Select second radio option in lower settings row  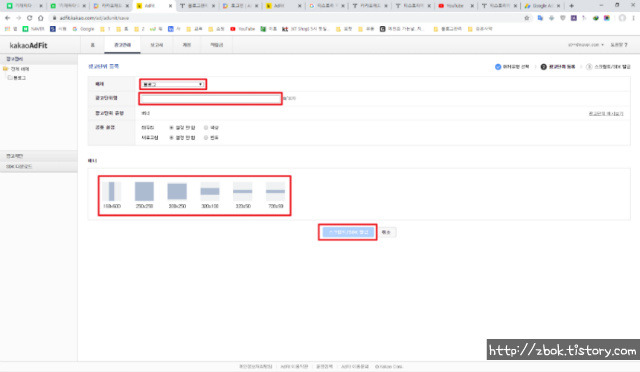[x=206, y=138]
